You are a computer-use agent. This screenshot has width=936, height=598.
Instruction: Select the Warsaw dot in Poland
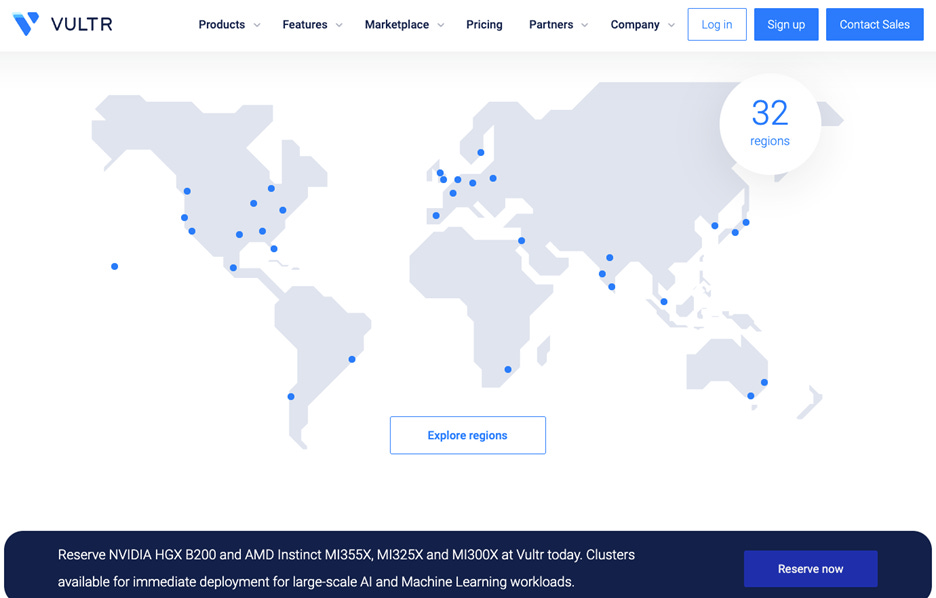click(492, 178)
